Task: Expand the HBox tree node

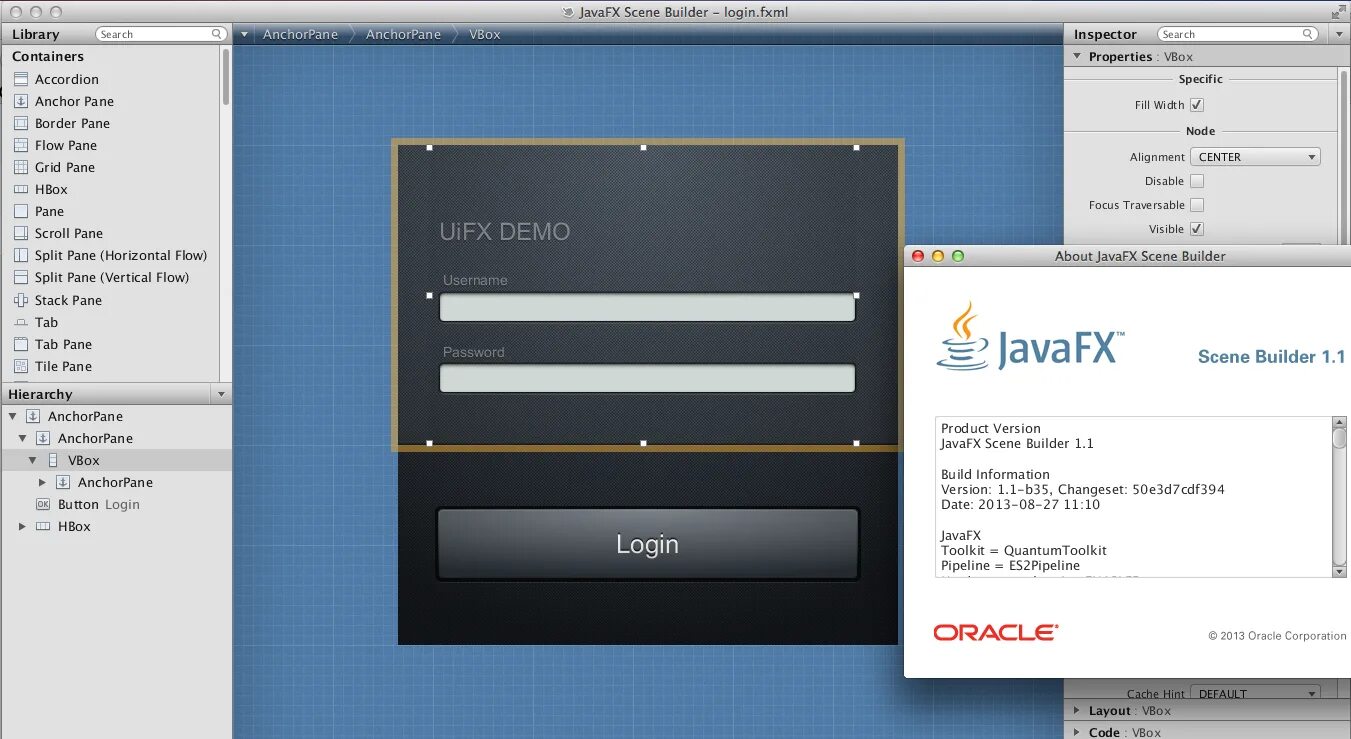Action: pyautogui.click(x=22, y=526)
